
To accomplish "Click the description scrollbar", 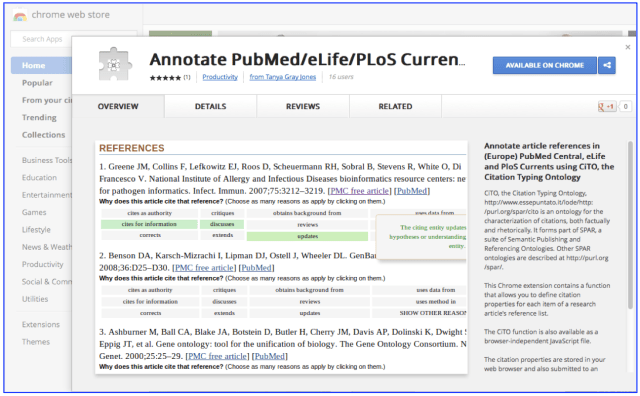I will (630, 225).
